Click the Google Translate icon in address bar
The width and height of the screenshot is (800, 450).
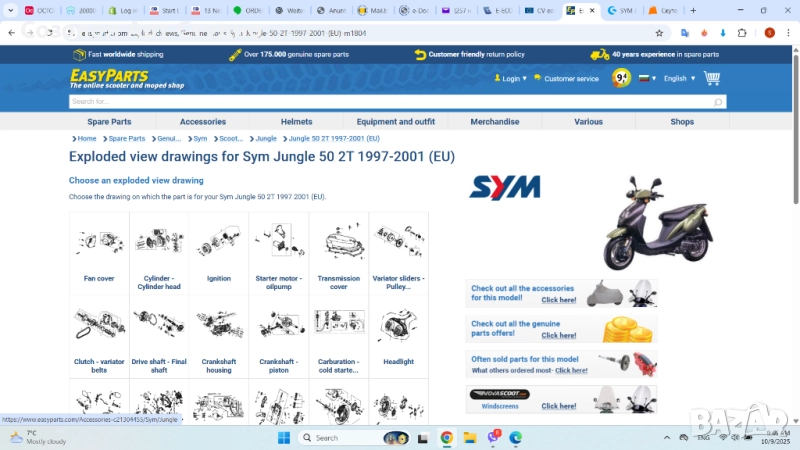[685, 33]
